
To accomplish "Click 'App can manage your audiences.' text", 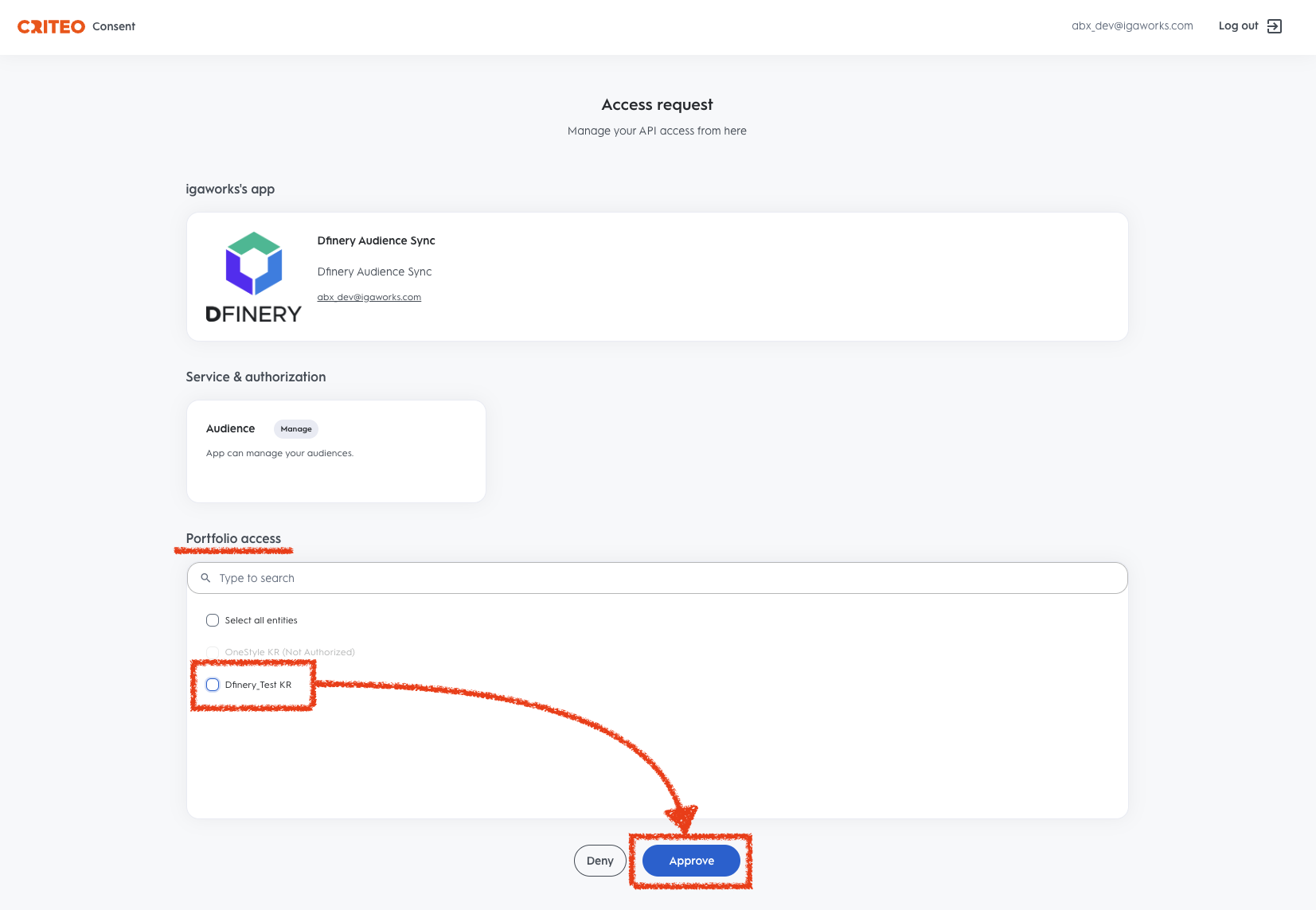I will tap(279, 453).
